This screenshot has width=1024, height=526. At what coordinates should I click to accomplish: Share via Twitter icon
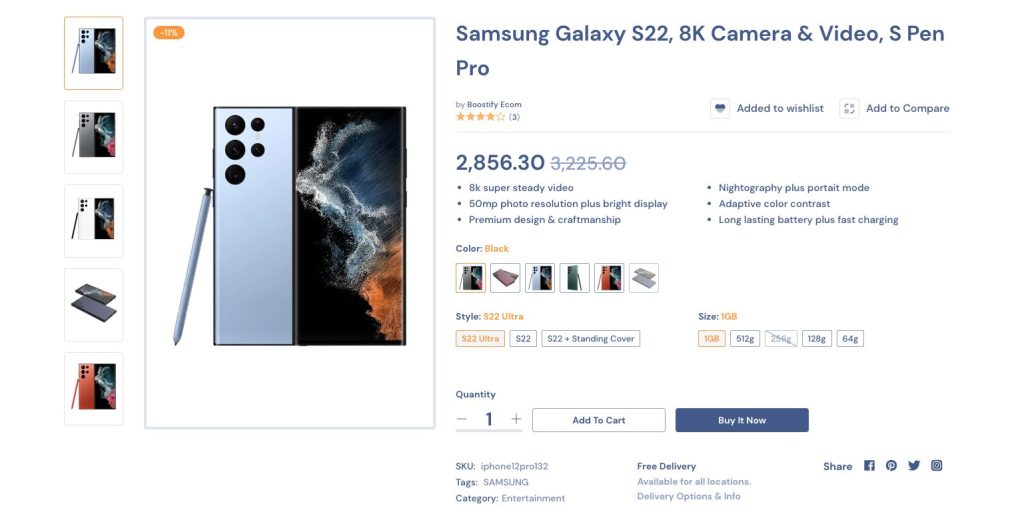click(x=914, y=465)
